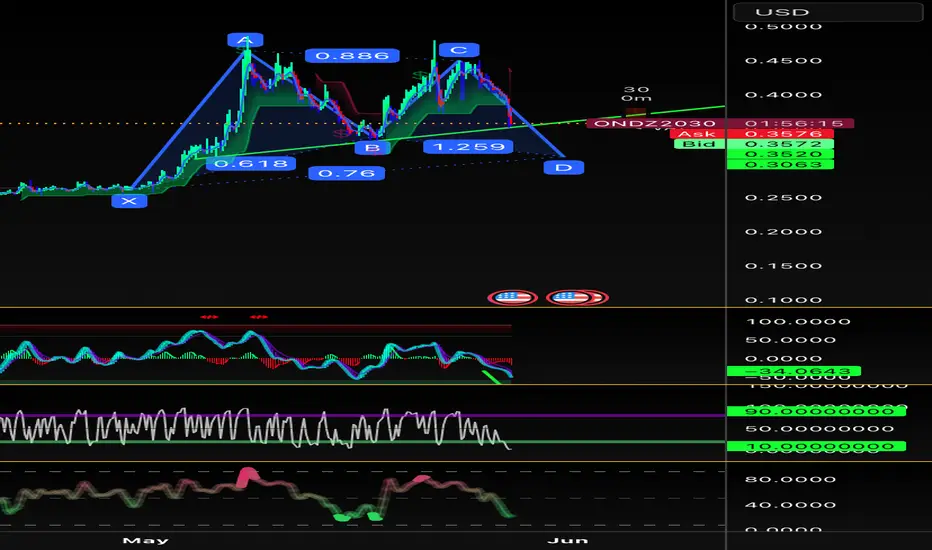932x550 pixels.
Task: Click the 90.00000000 overbought level tag
Action: pos(816,411)
